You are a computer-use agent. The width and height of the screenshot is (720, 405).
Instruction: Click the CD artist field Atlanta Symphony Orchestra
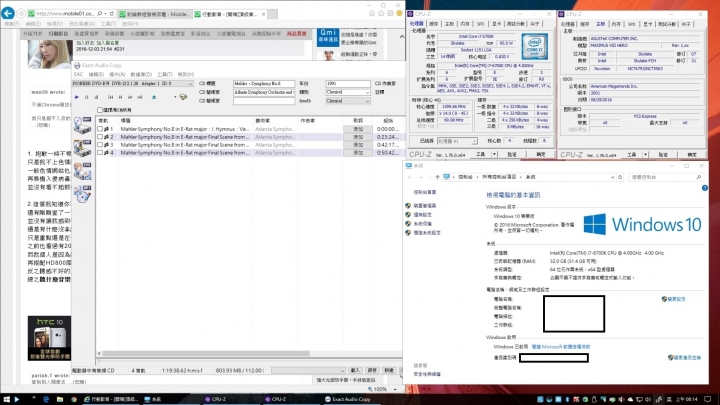[x=264, y=92]
